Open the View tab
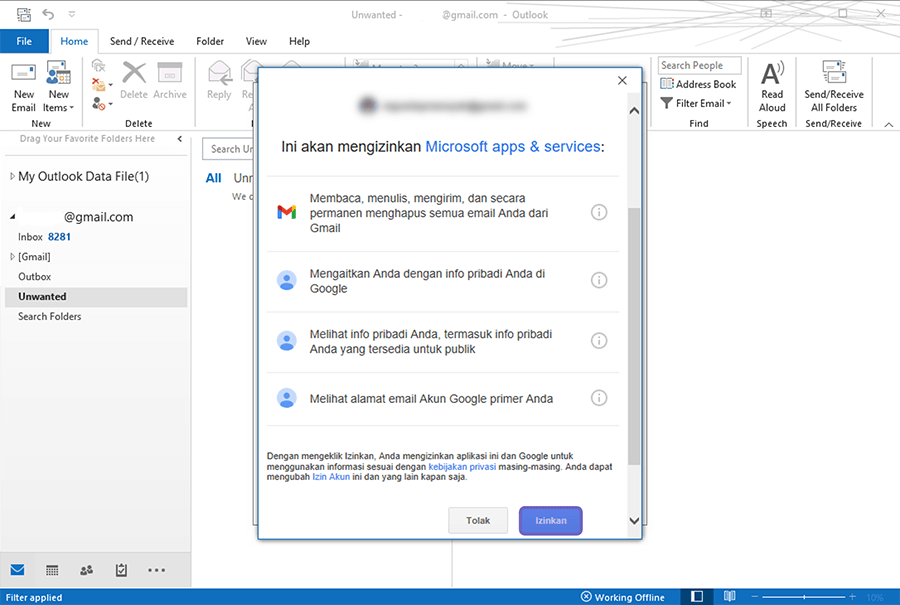Viewport: 900px width, 605px height. (256, 41)
